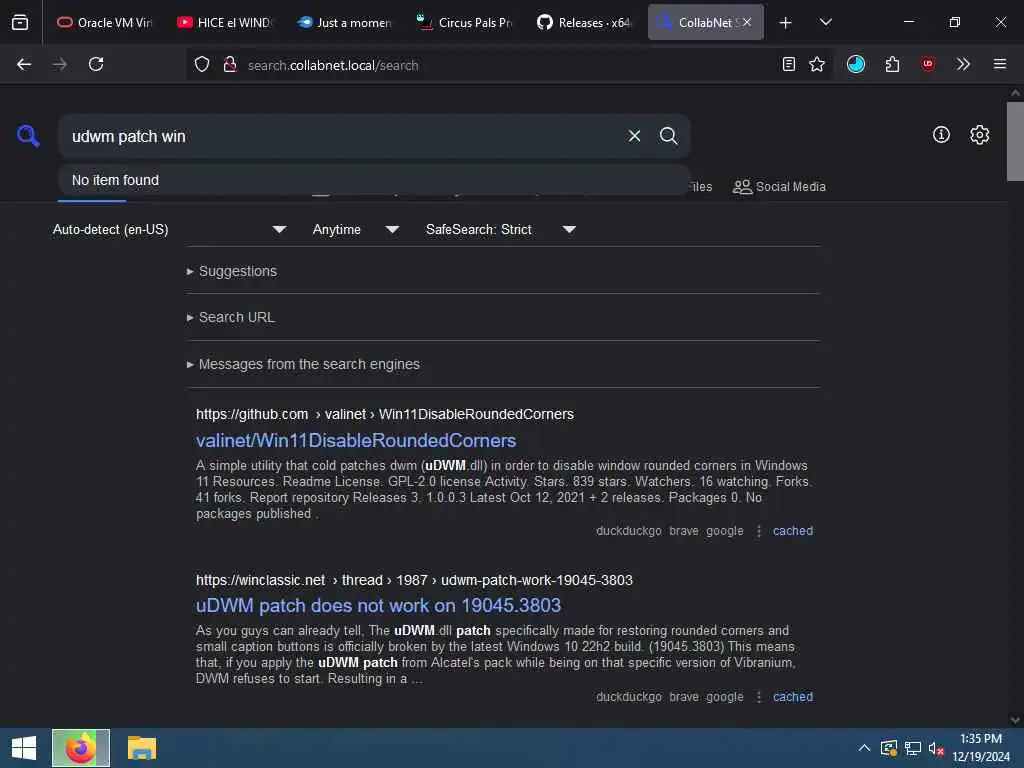Open the Windows Start menu
Viewport: 1024px width, 768px height.
coord(24,748)
